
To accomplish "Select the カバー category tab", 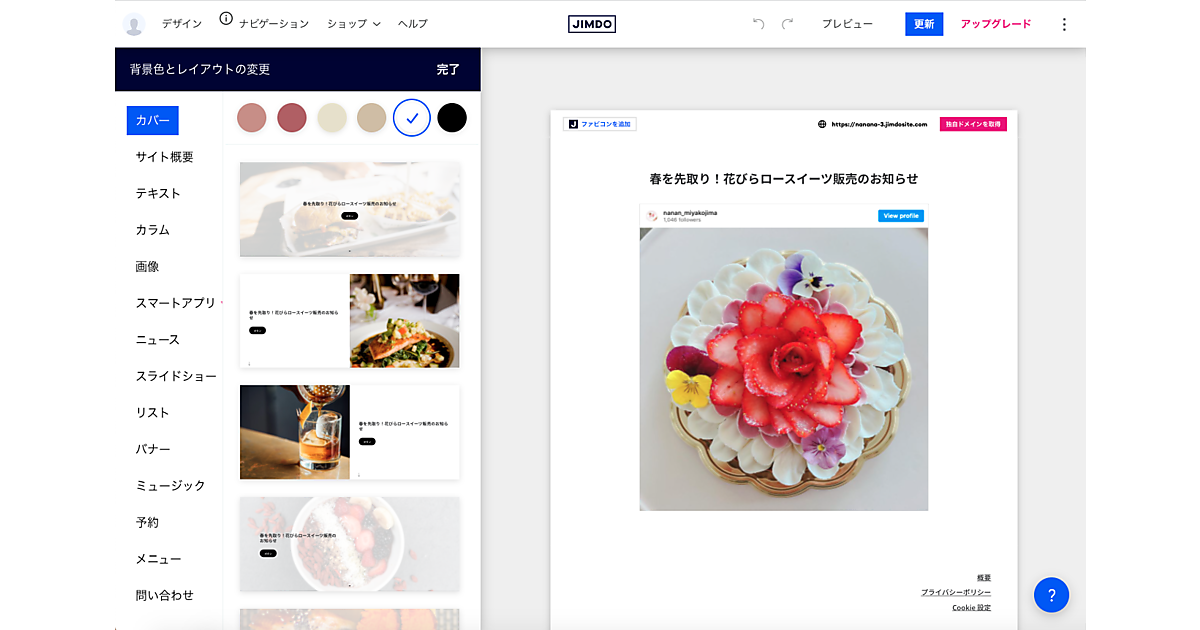I will click(152, 120).
